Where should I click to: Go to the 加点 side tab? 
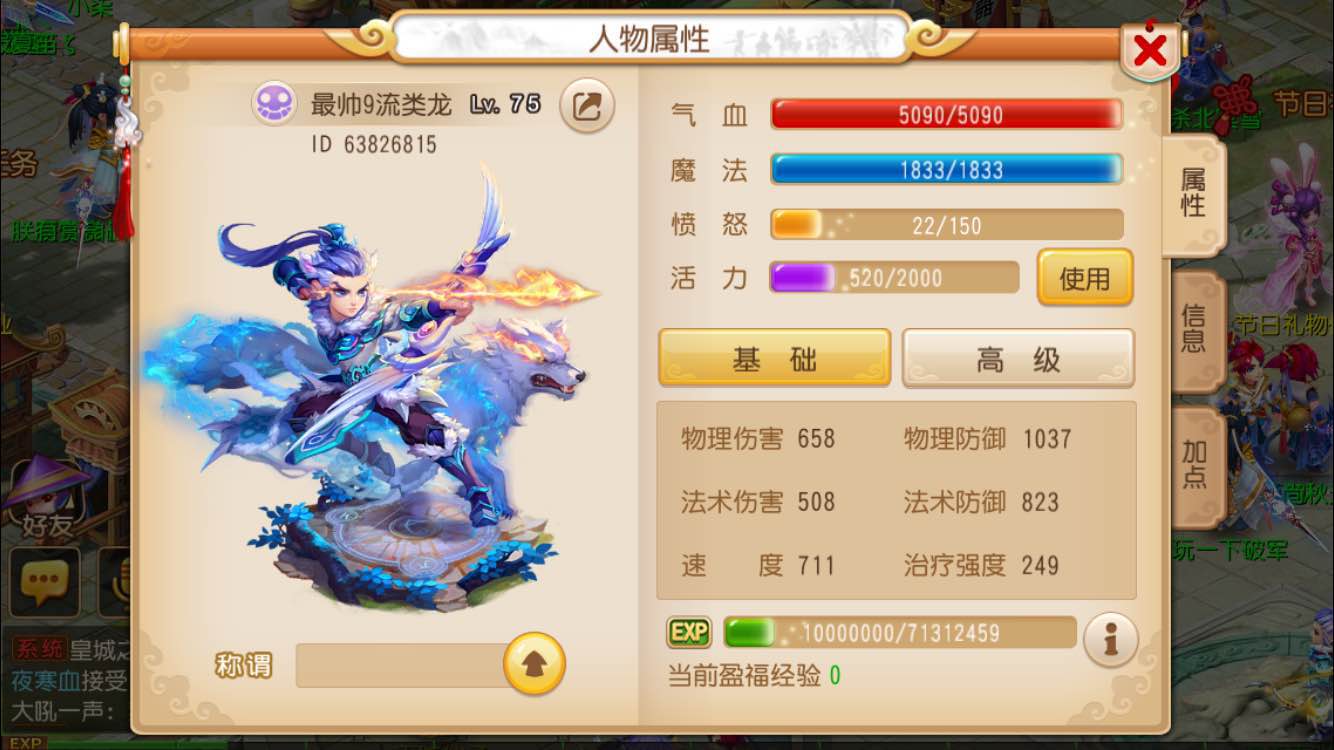pyautogui.click(x=1195, y=466)
